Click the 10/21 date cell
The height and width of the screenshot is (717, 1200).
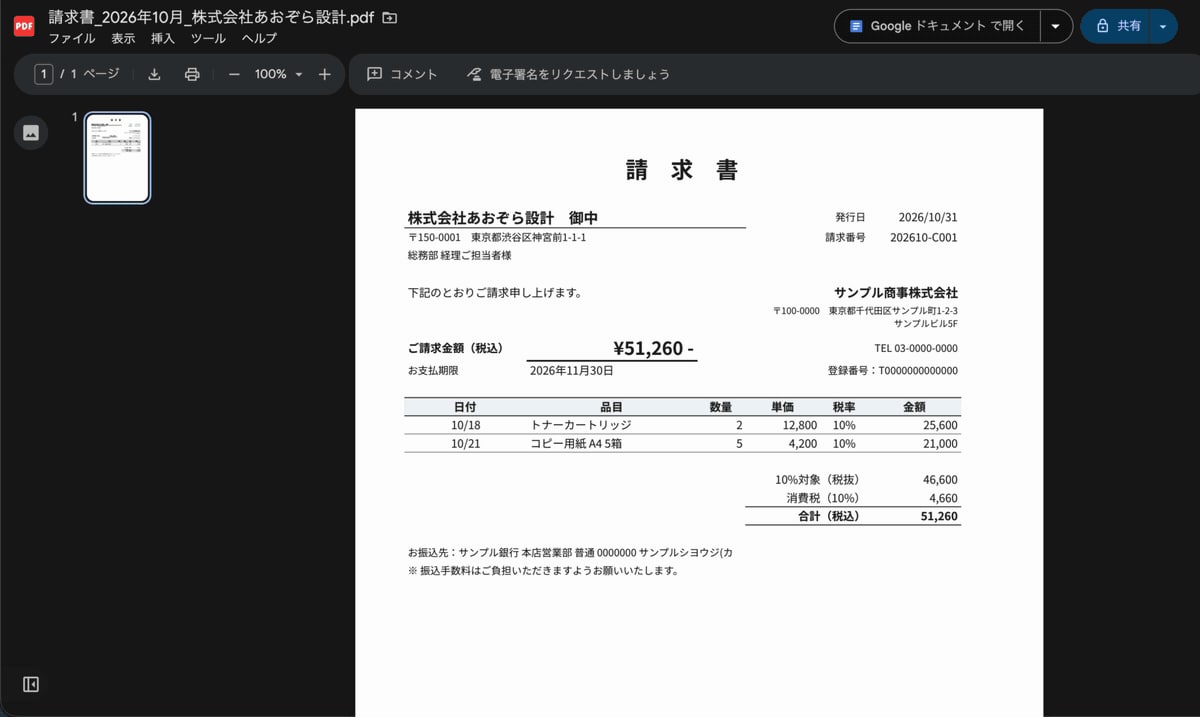tap(466, 443)
